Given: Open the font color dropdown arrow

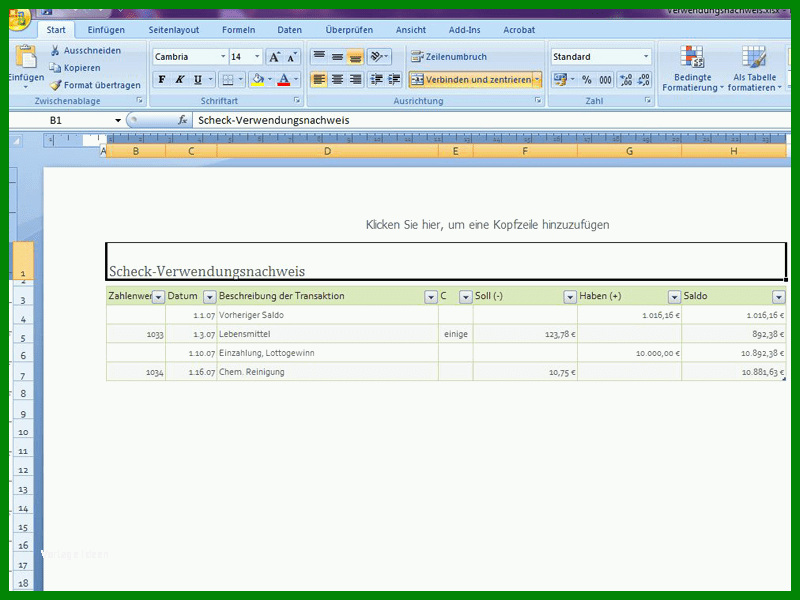Looking at the screenshot, I should point(295,80).
